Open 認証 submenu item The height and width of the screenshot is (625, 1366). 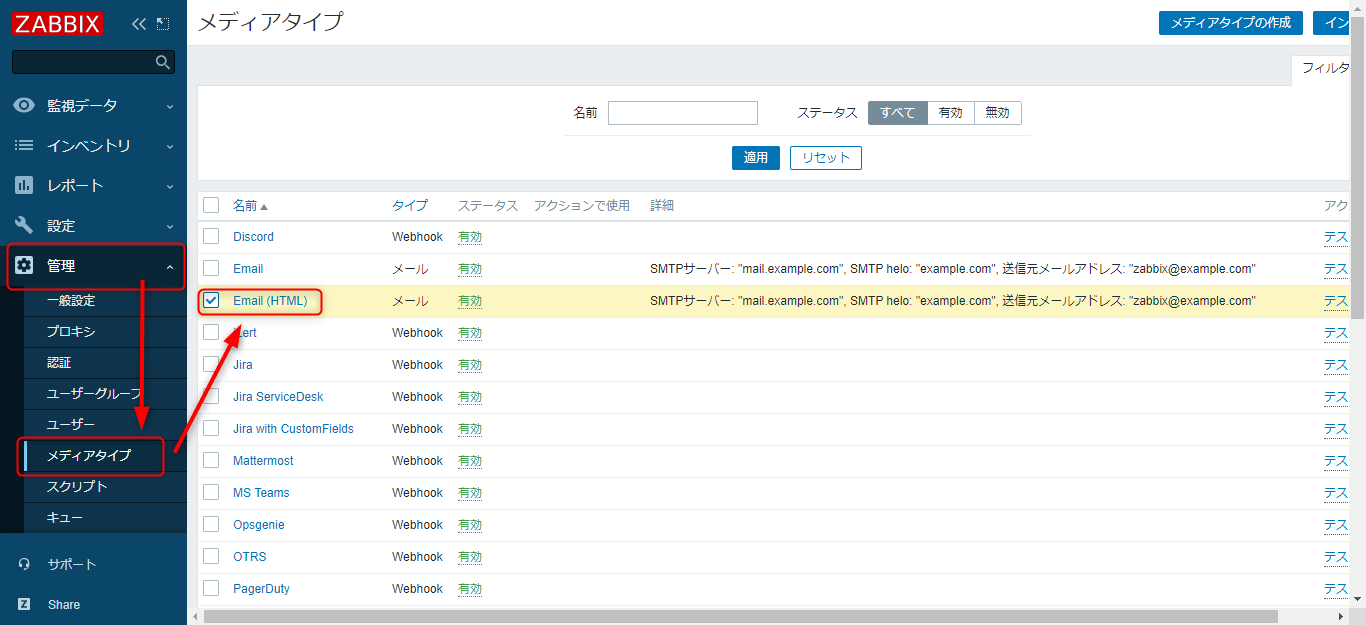[105, 362]
